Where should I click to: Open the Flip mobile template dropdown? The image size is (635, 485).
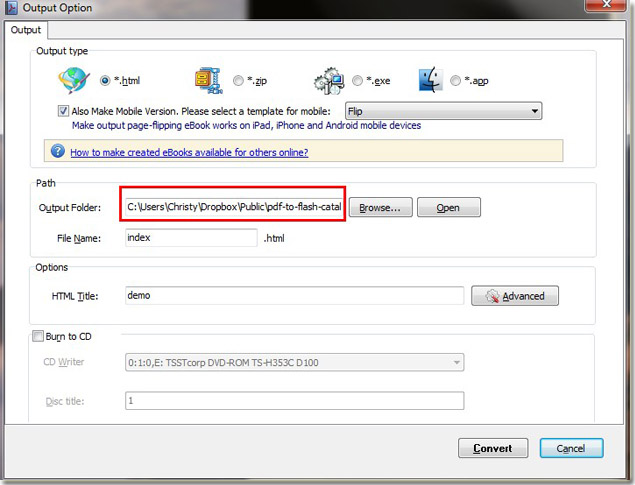click(x=443, y=111)
